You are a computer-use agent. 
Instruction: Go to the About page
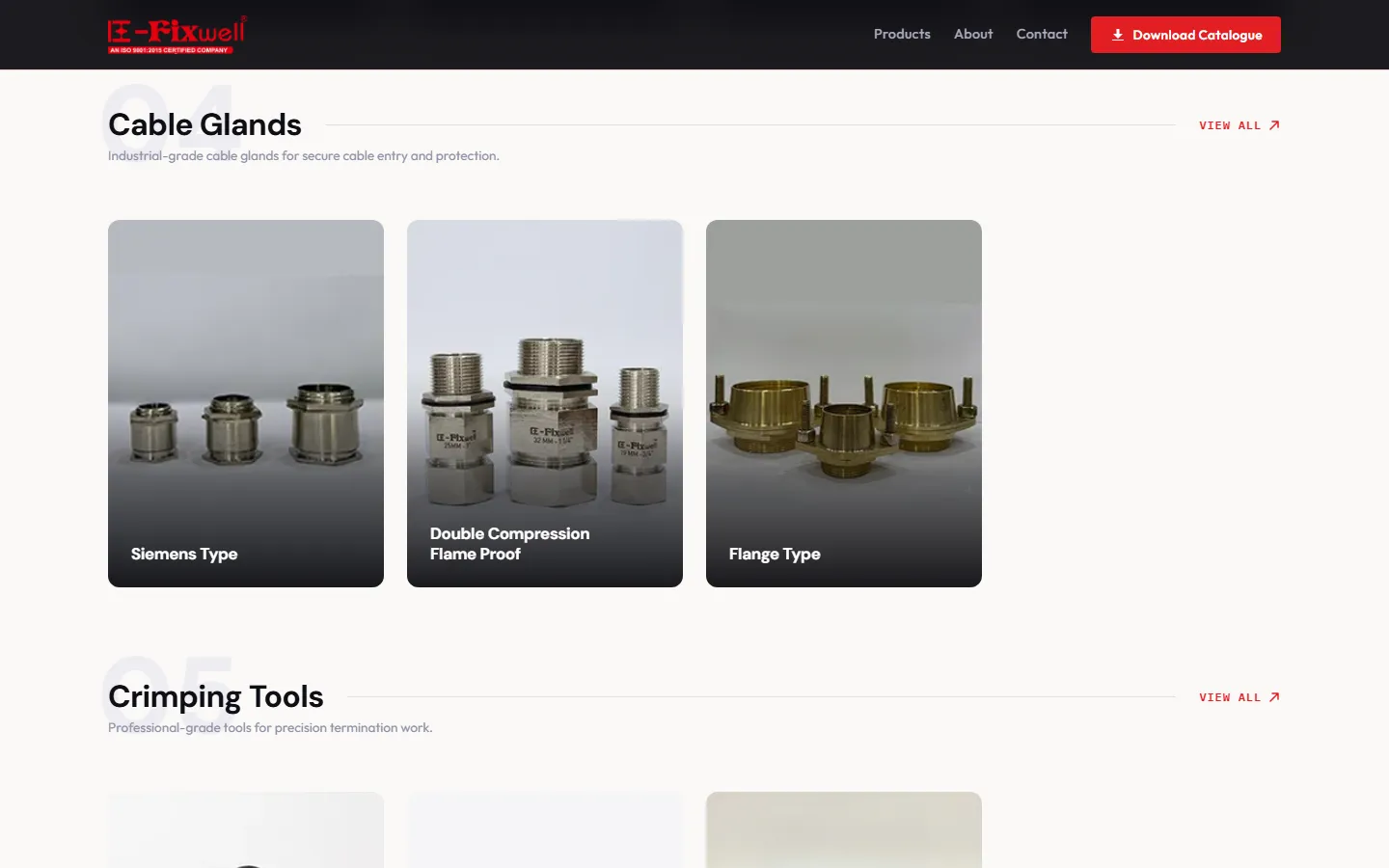(x=973, y=34)
